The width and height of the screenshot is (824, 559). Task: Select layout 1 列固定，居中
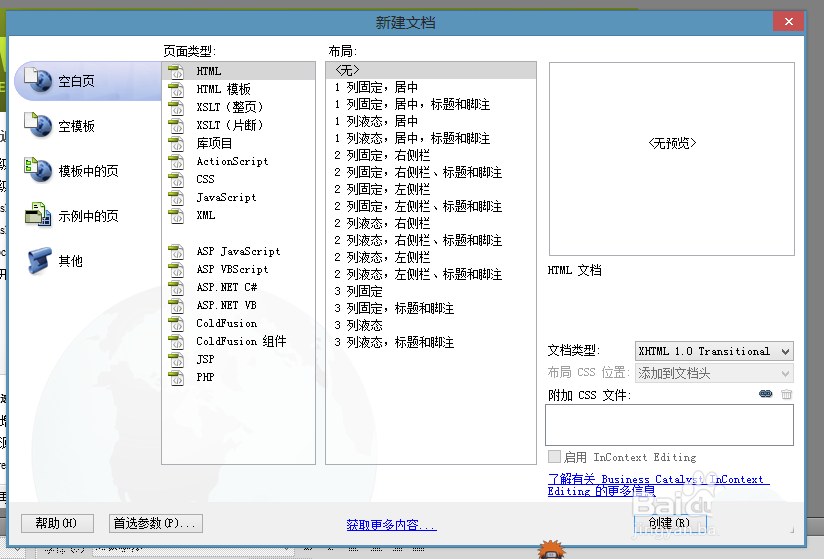(431, 87)
